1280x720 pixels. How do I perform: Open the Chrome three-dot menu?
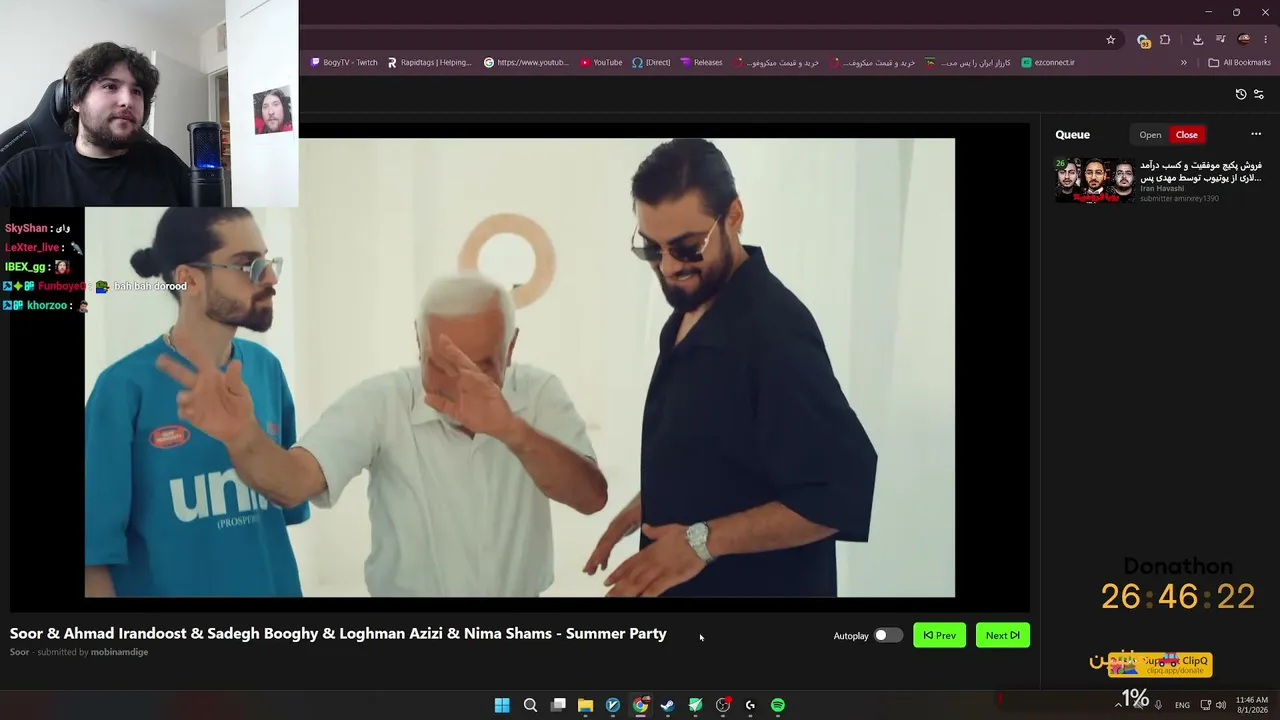1266,40
